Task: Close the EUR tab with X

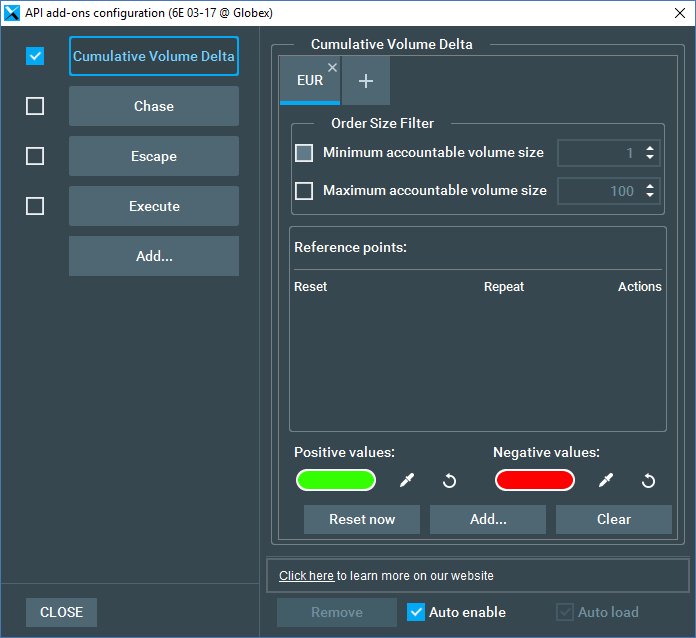Action: click(332, 67)
